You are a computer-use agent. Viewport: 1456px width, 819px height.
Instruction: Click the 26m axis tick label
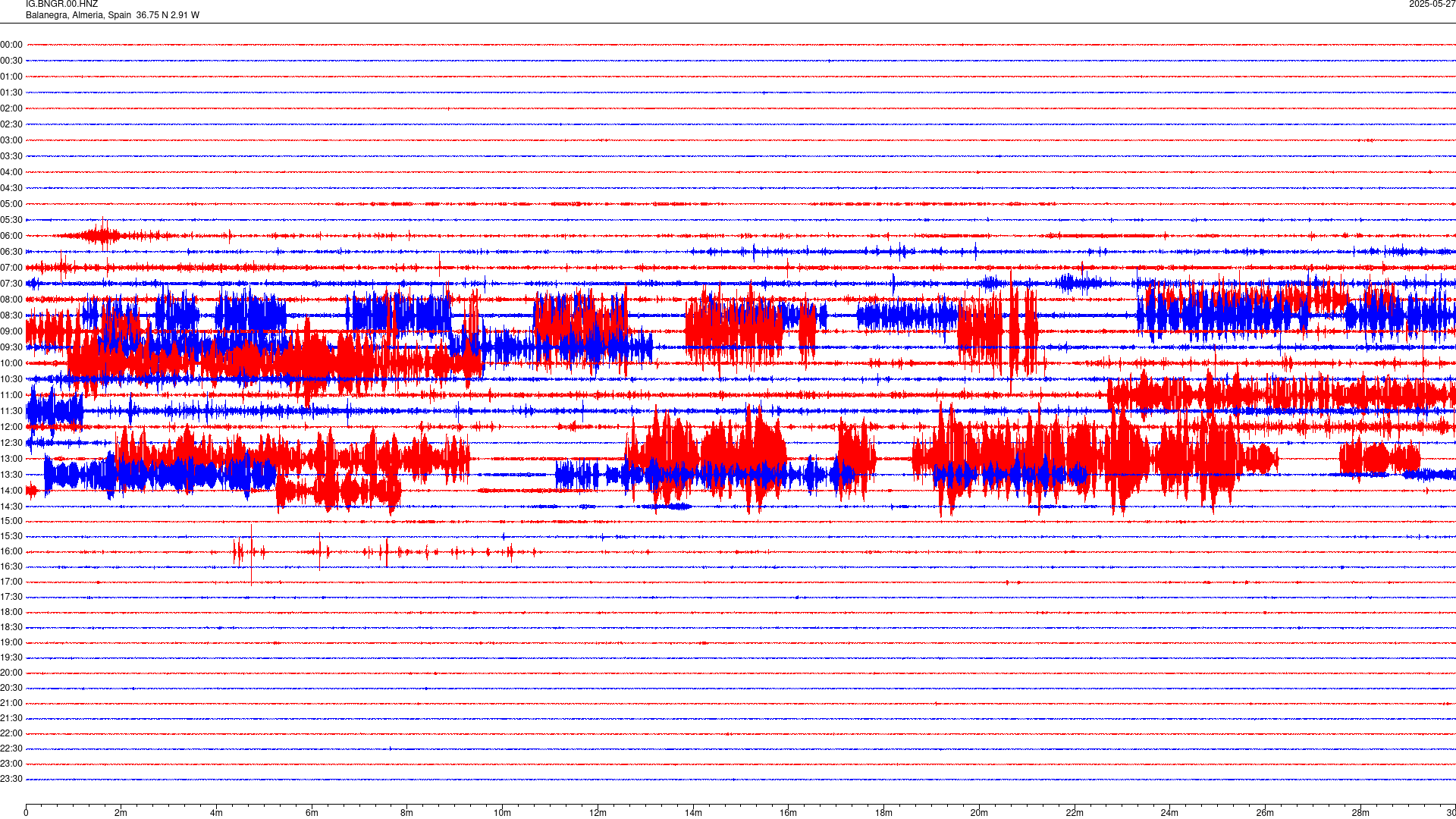point(1265,813)
